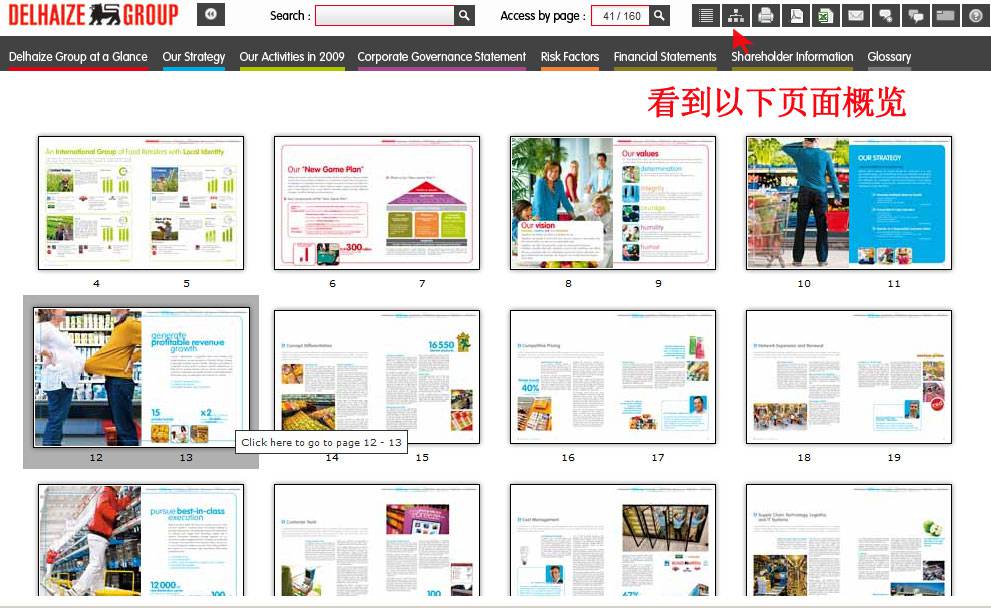Open the archive folder icon
991x608 pixels.
pyautogui.click(x=944, y=15)
